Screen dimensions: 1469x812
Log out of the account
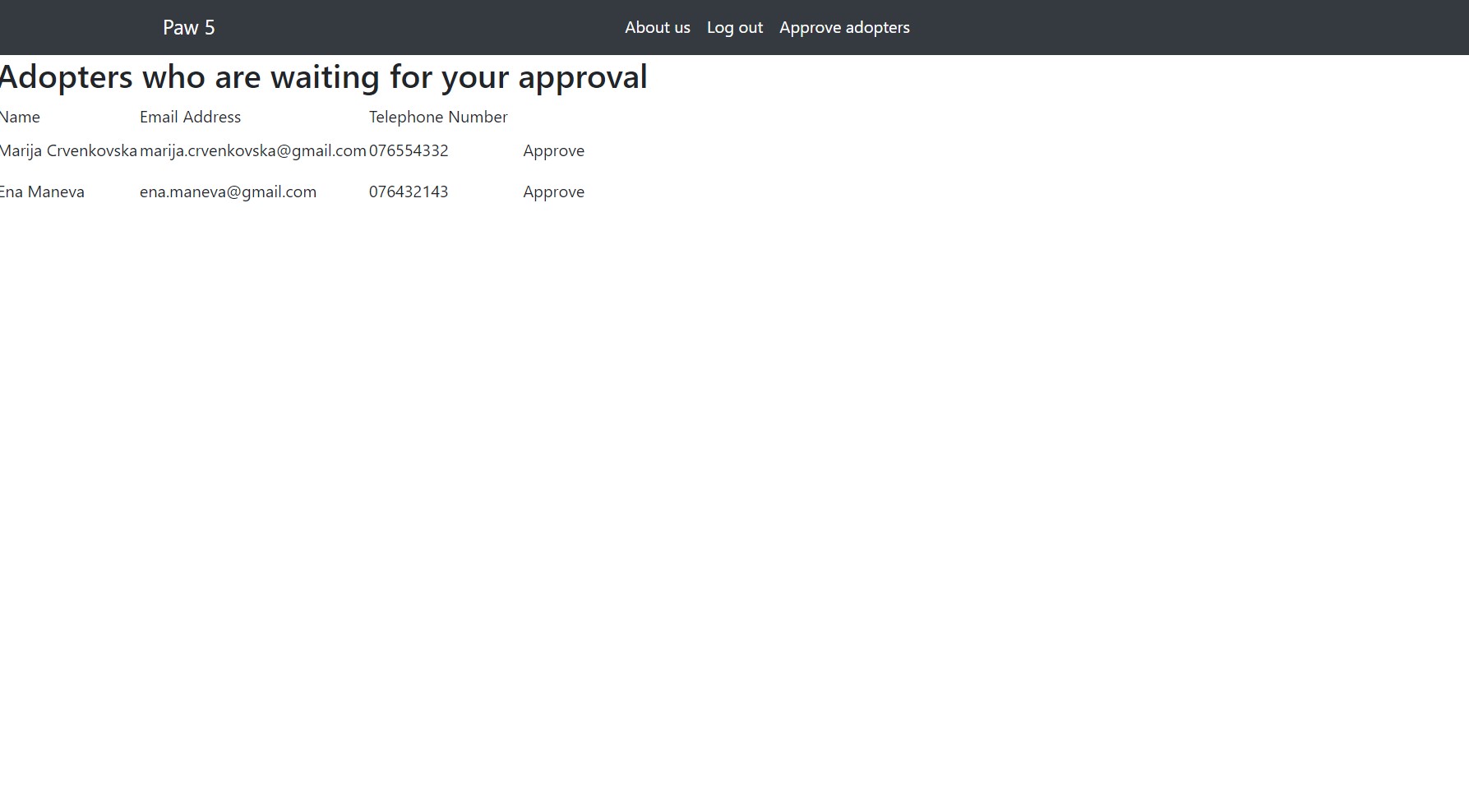734,27
